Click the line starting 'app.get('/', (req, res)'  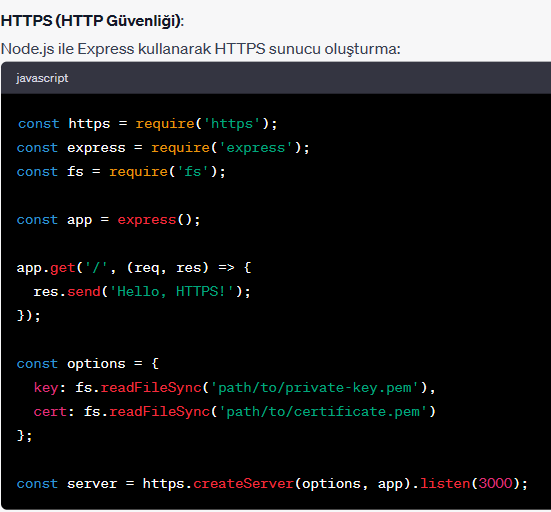[134, 268]
